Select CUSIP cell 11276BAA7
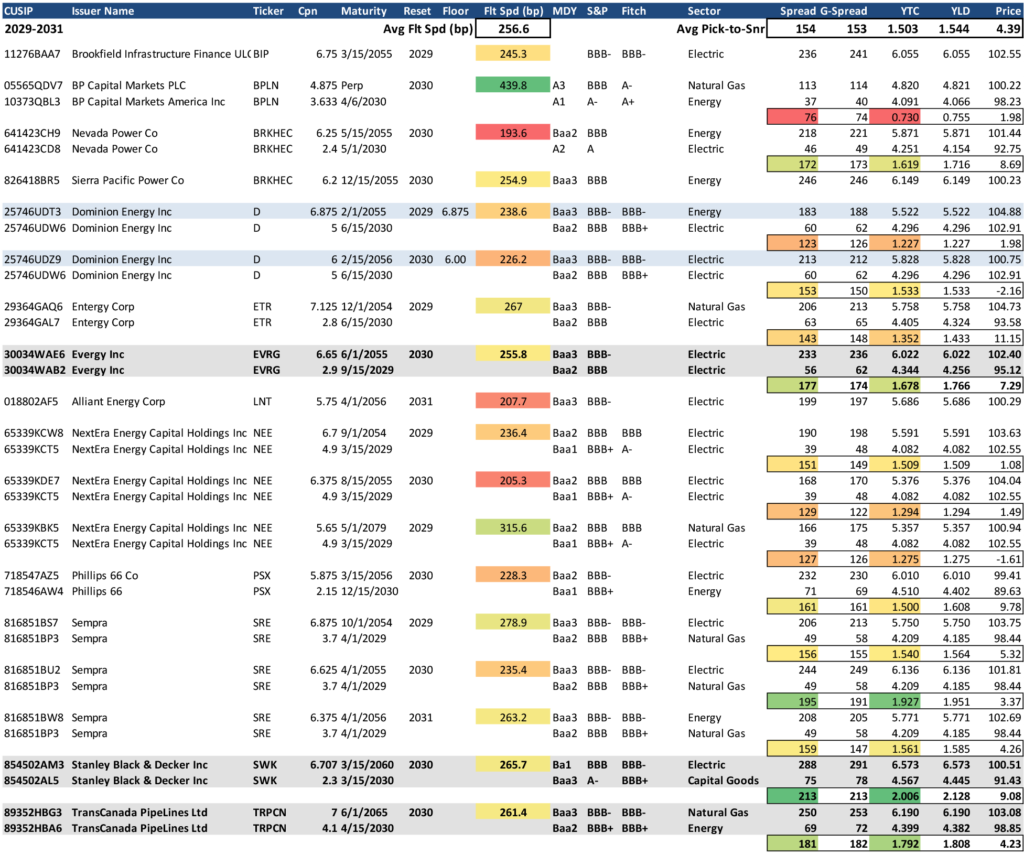The image size is (1024, 855). click(x=33, y=54)
